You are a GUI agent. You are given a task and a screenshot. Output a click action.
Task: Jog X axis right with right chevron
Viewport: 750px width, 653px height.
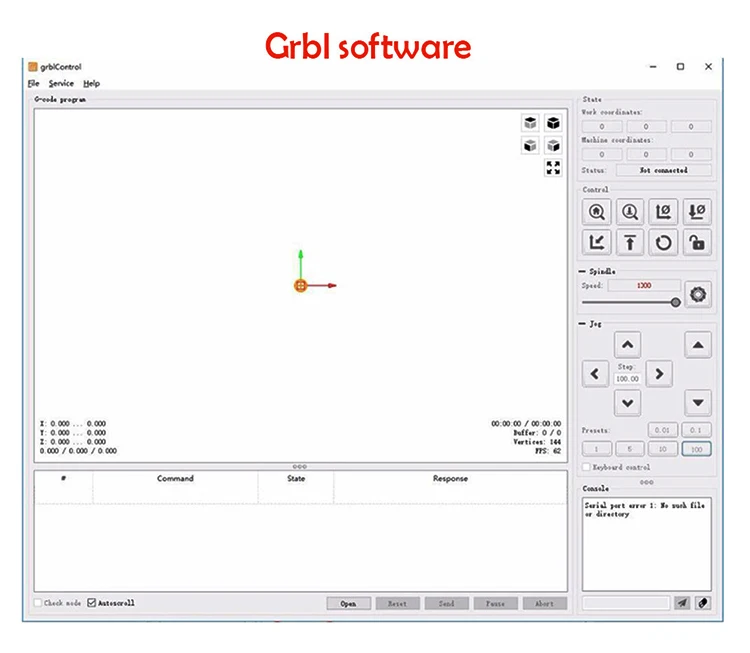pos(659,374)
